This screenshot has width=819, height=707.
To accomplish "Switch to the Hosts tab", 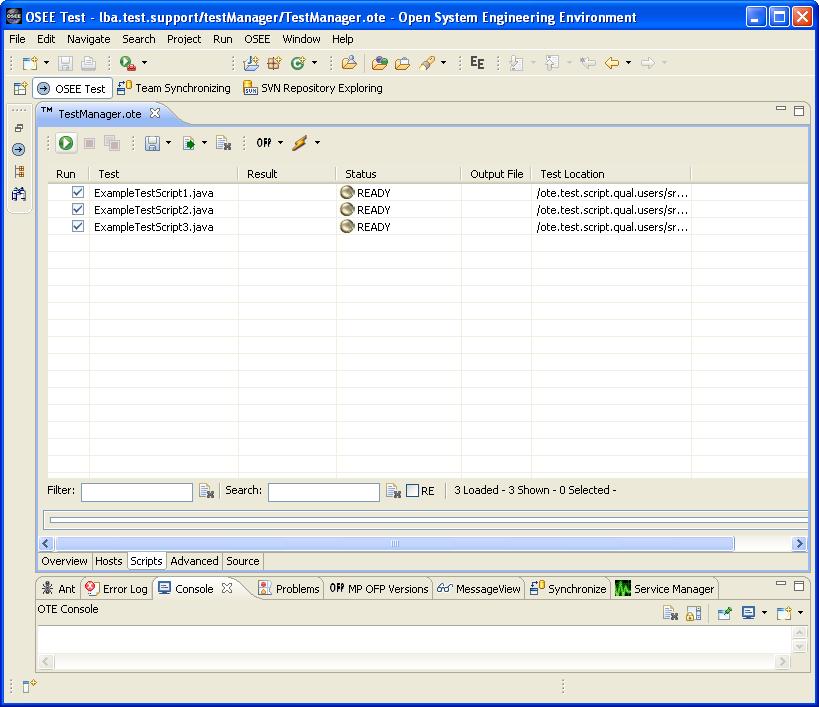I will tap(109, 561).
